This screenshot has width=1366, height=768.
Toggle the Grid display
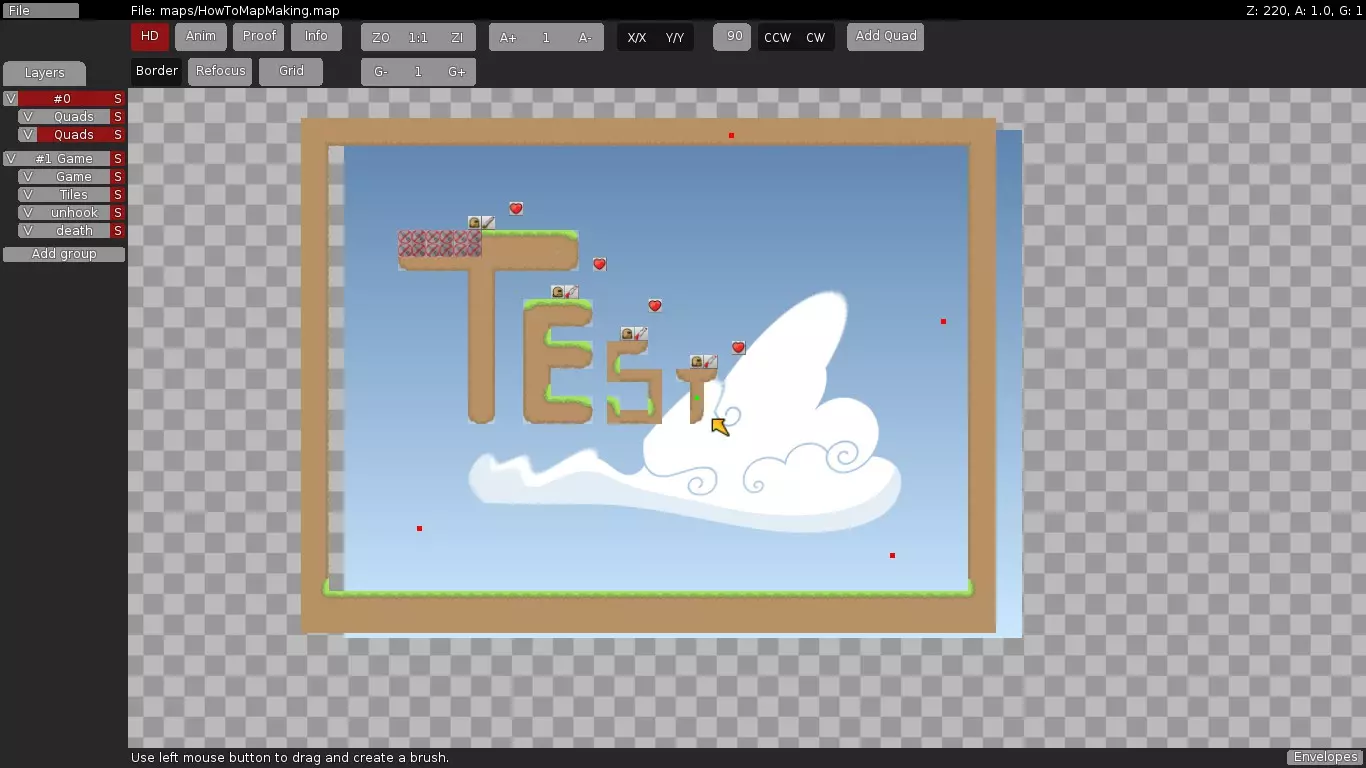pos(291,72)
